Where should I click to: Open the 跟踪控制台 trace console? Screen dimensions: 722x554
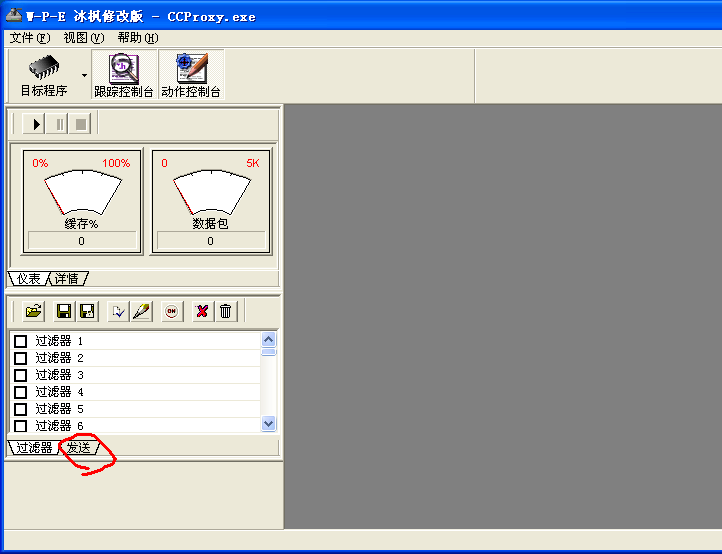[x=124, y=75]
